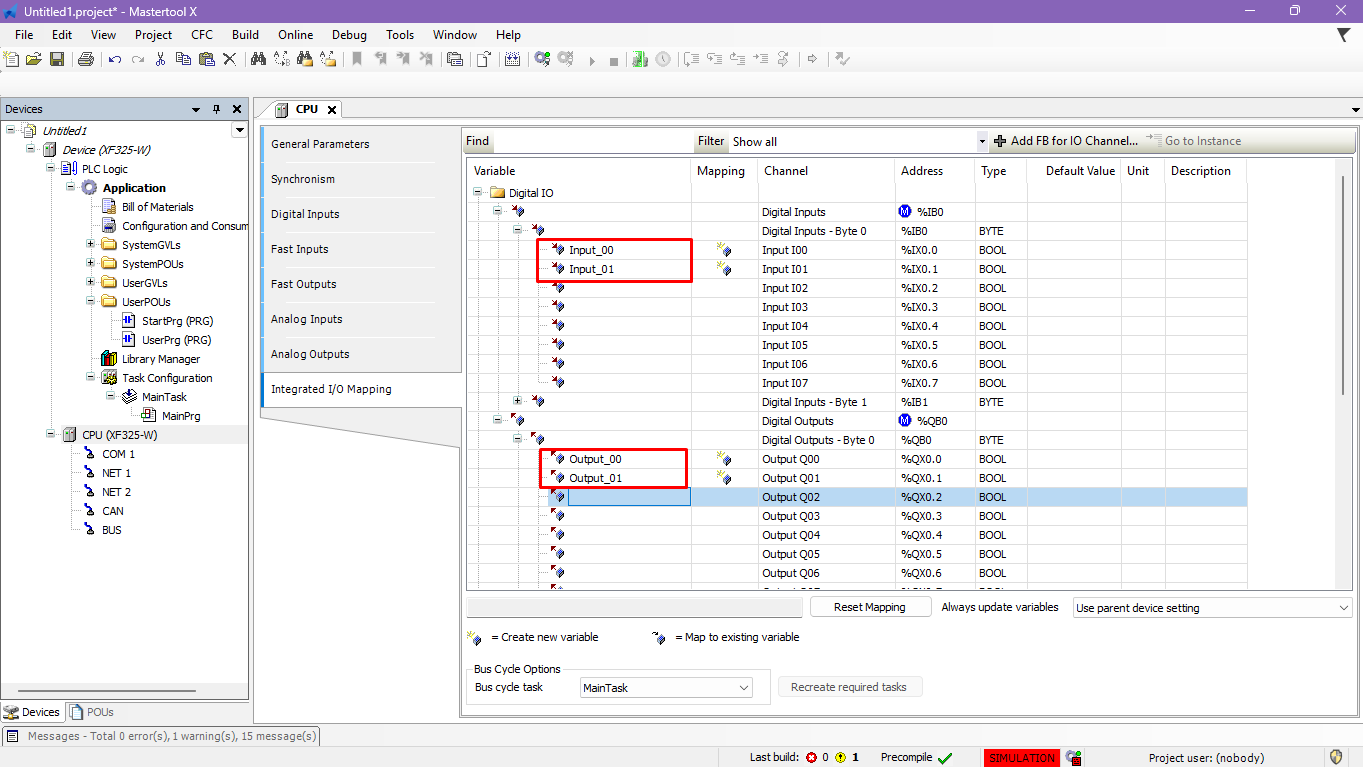Open the Online menu
Viewport: 1363px width, 767px height.
point(295,34)
